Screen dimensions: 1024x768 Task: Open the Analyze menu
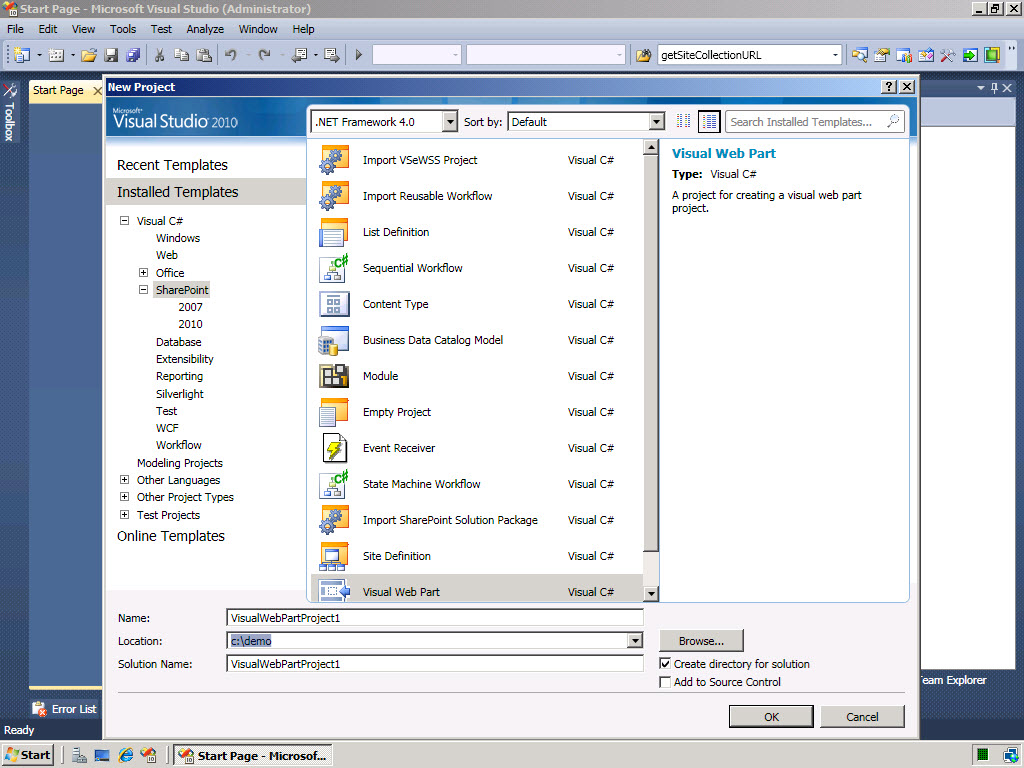click(x=205, y=29)
